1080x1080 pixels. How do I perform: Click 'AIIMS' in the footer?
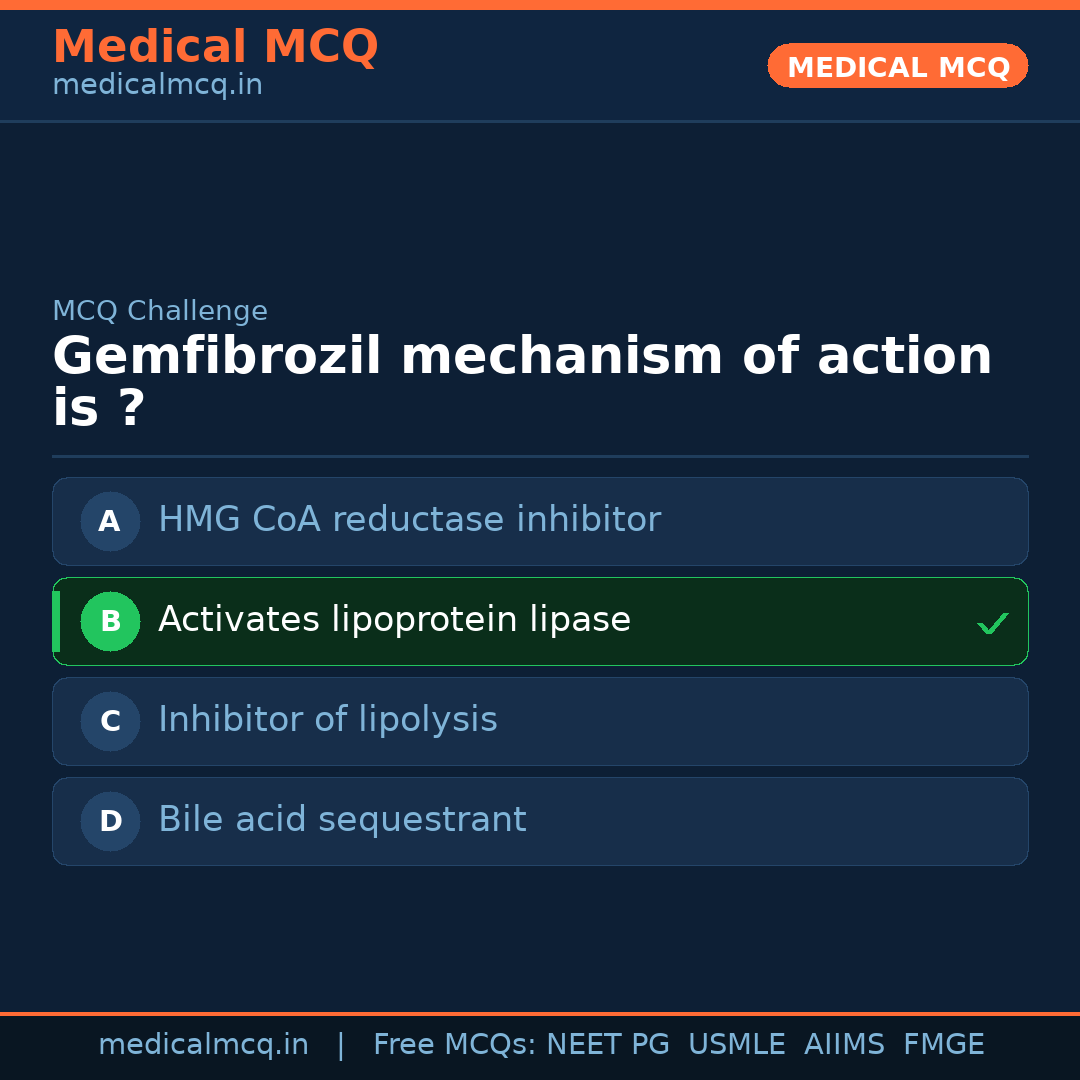pos(844,1045)
